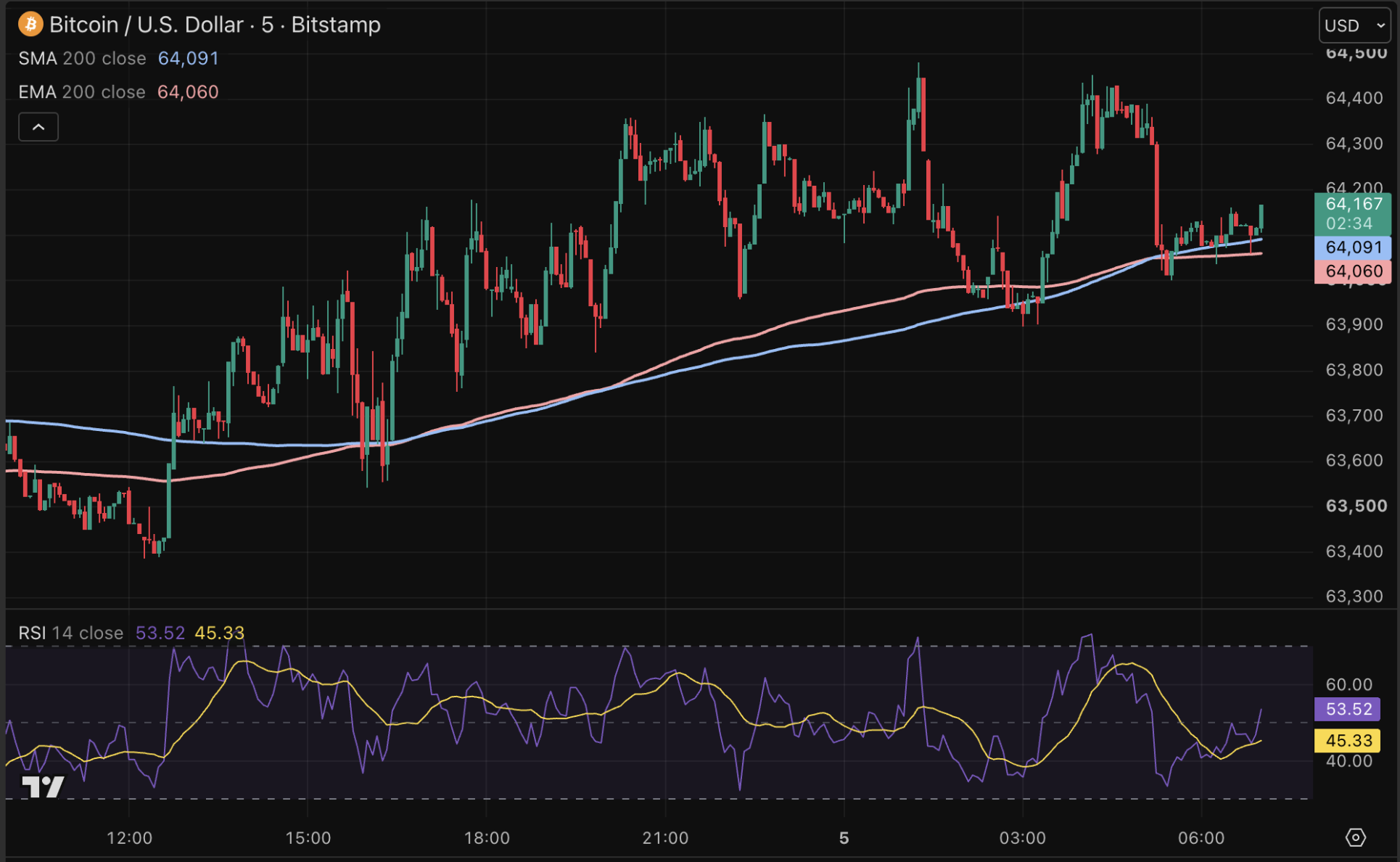Click the yellow 45.33 RSI axis label
Screen dimensions: 1400x862
[1348, 741]
